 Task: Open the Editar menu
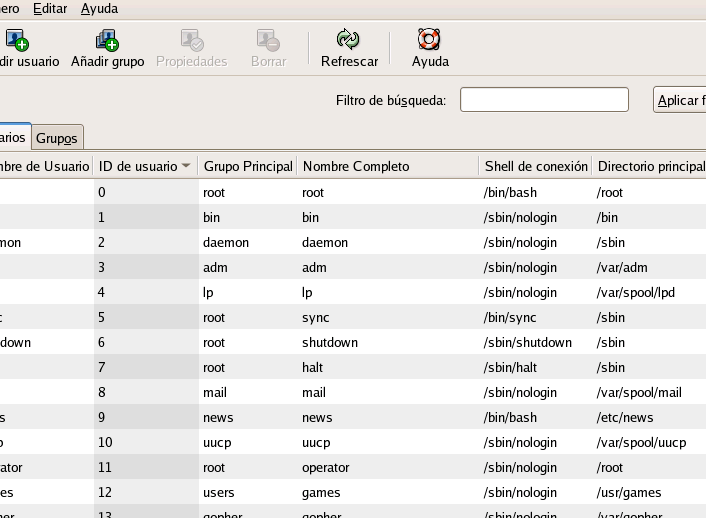tap(50, 9)
